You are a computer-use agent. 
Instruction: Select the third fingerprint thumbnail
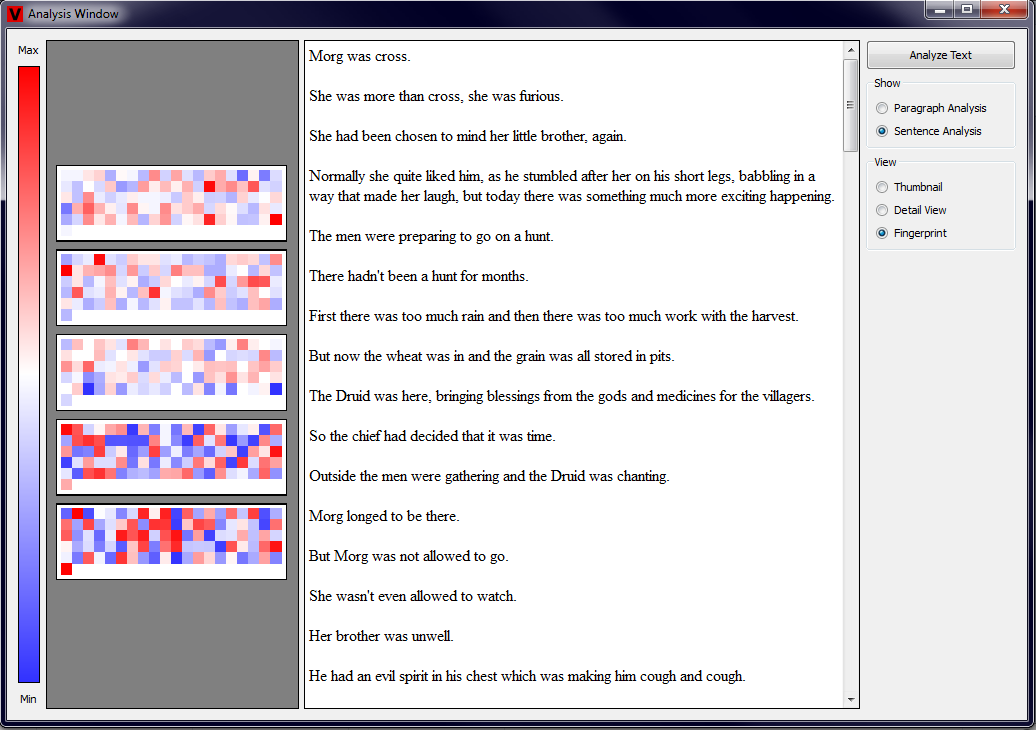coord(171,372)
